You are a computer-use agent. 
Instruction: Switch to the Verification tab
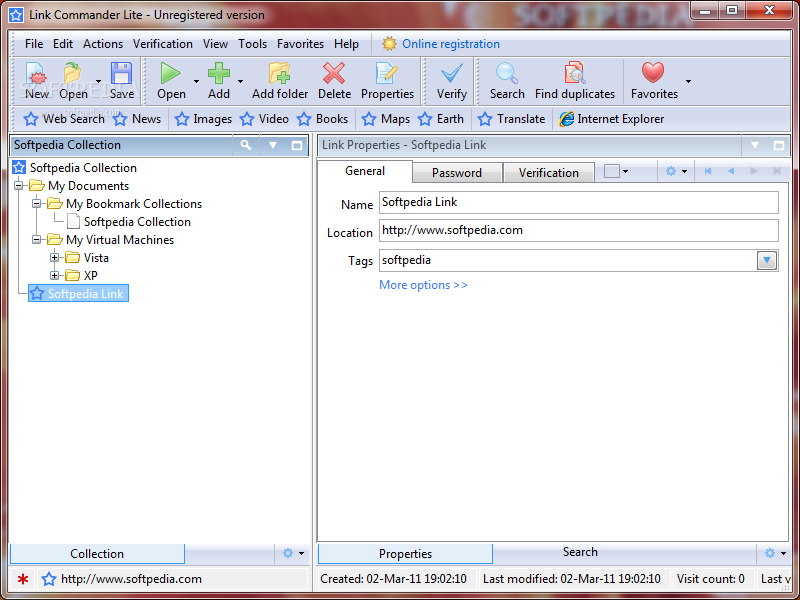coord(548,173)
